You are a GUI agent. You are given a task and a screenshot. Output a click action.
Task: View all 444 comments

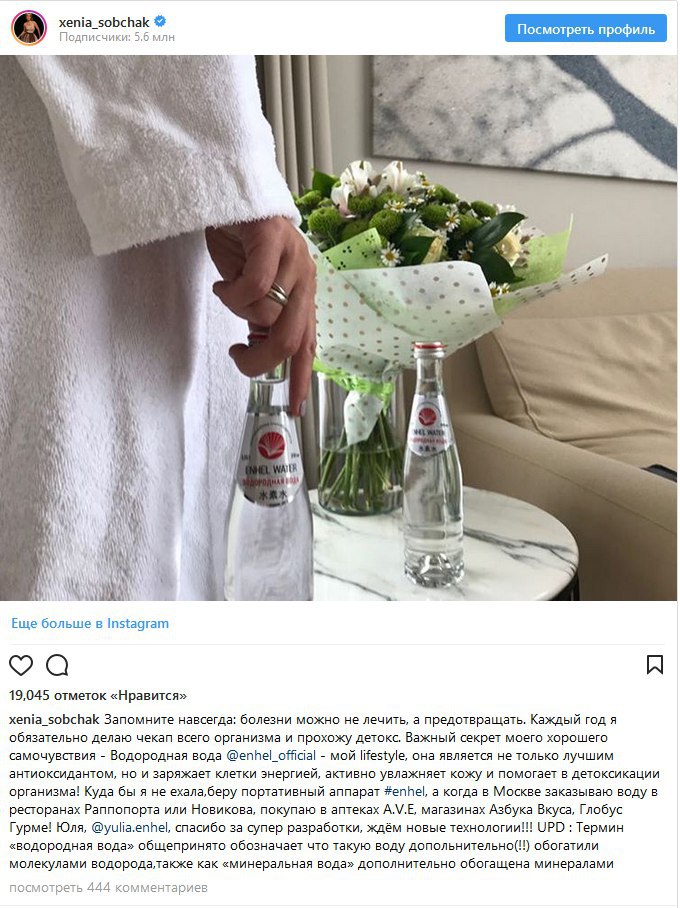pyautogui.click(x=108, y=887)
